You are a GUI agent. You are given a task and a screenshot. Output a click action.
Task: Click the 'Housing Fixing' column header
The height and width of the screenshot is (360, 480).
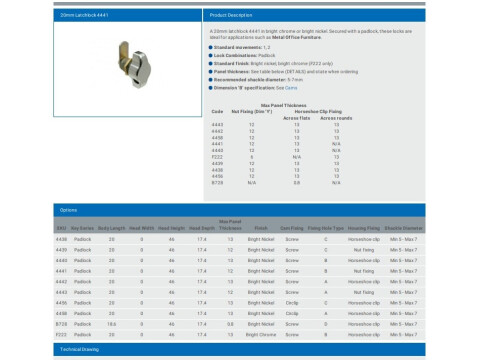(364, 228)
